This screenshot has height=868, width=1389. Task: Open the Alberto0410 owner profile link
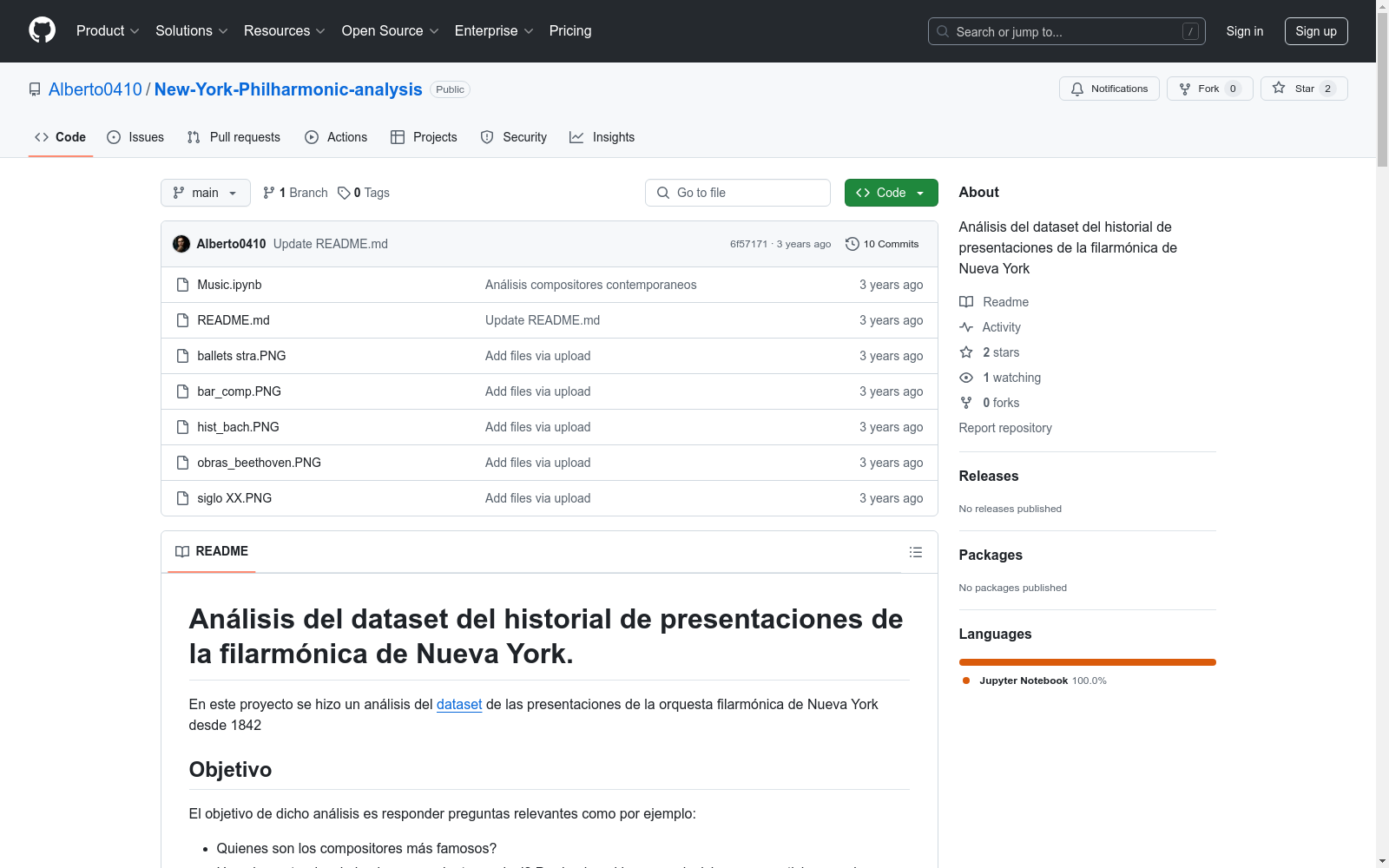click(x=95, y=89)
